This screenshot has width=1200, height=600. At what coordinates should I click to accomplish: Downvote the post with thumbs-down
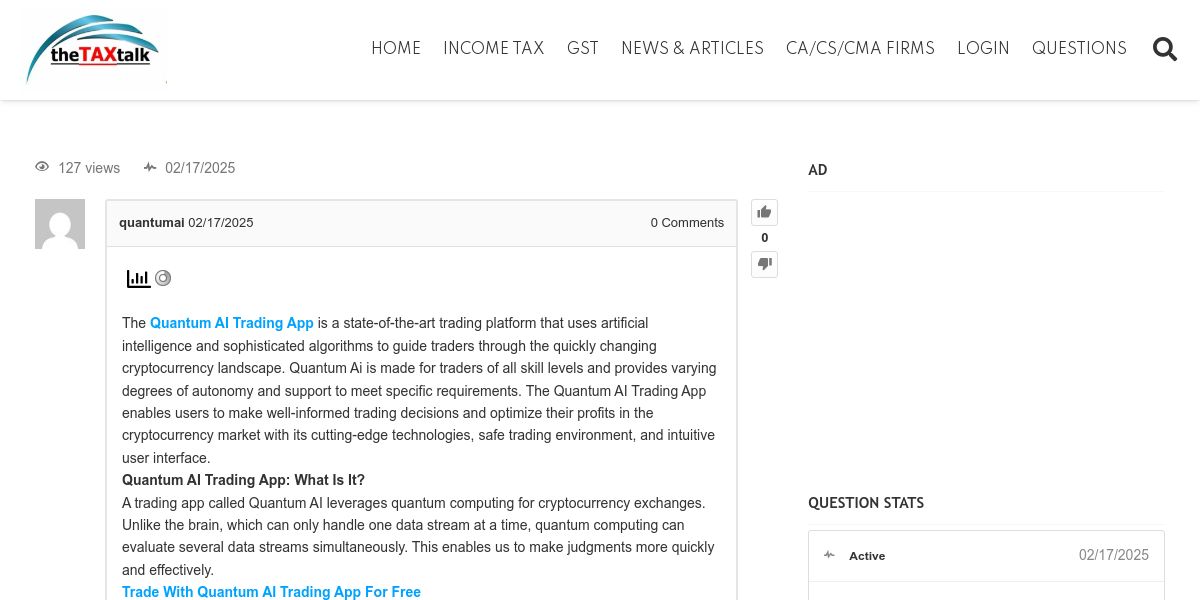(764, 264)
